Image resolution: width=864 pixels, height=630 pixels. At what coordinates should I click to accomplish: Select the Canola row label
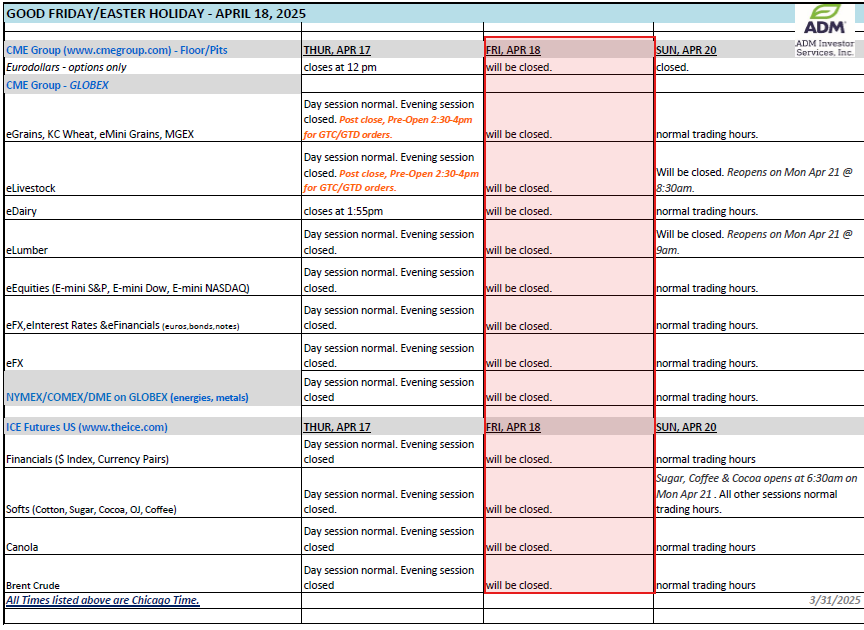click(x=23, y=547)
